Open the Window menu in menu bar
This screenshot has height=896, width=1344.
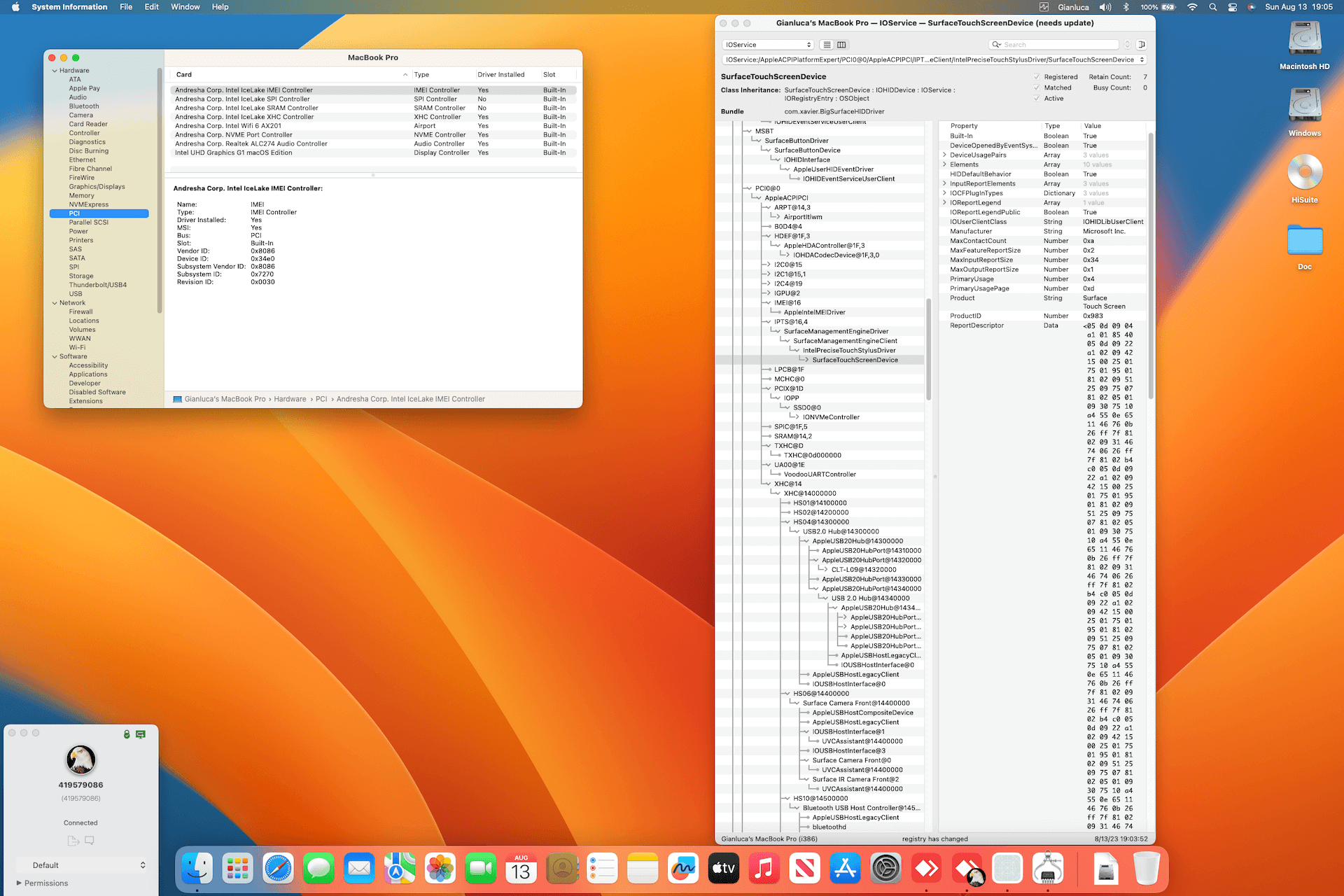[x=185, y=7]
